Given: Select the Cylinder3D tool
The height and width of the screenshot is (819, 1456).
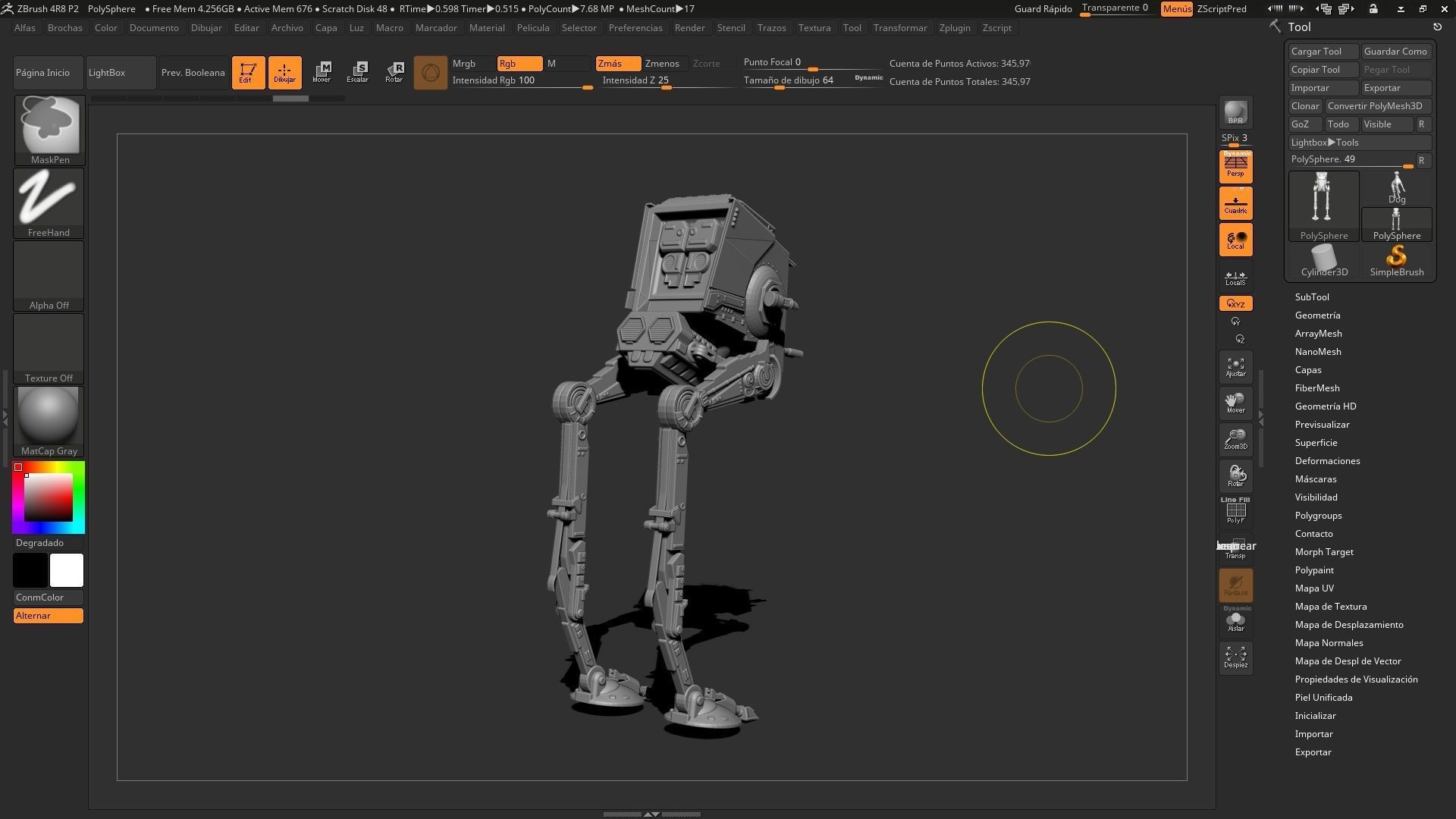Looking at the screenshot, I should tap(1324, 261).
